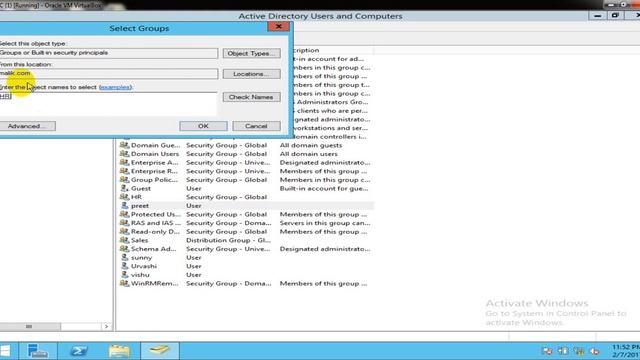Launch PowerShell from the taskbar

click(78, 351)
